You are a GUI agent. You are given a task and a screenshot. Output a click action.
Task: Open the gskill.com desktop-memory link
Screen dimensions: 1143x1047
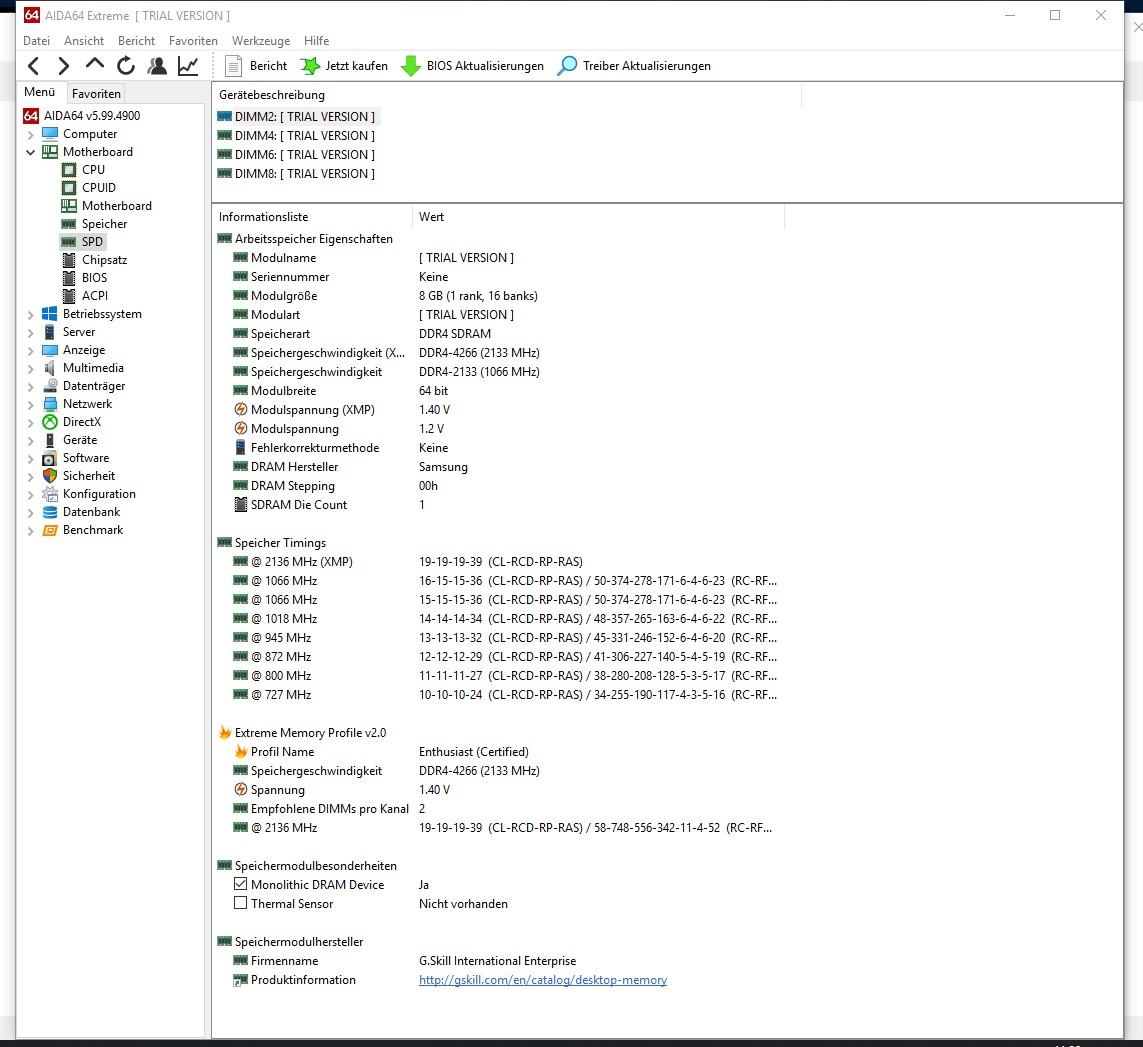tap(543, 980)
